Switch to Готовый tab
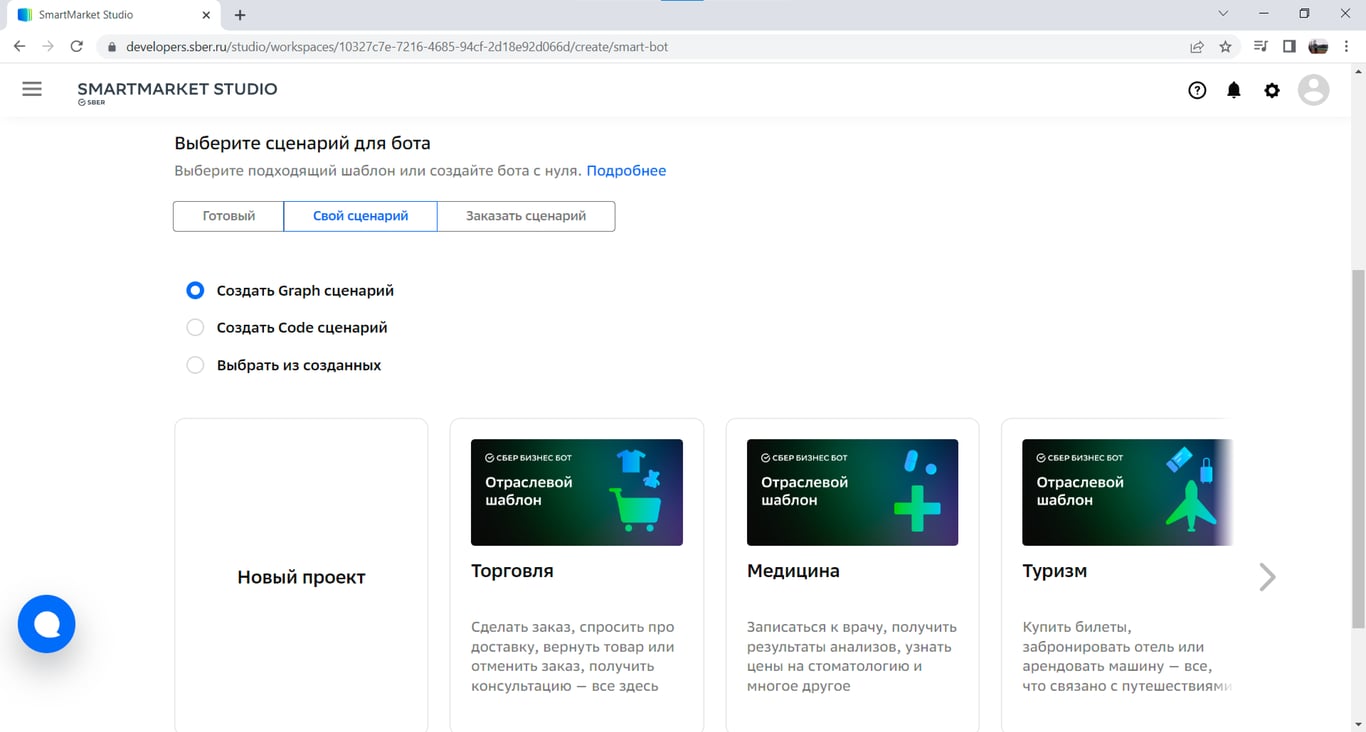The height and width of the screenshot is (732, 1366). click(229, 216)
